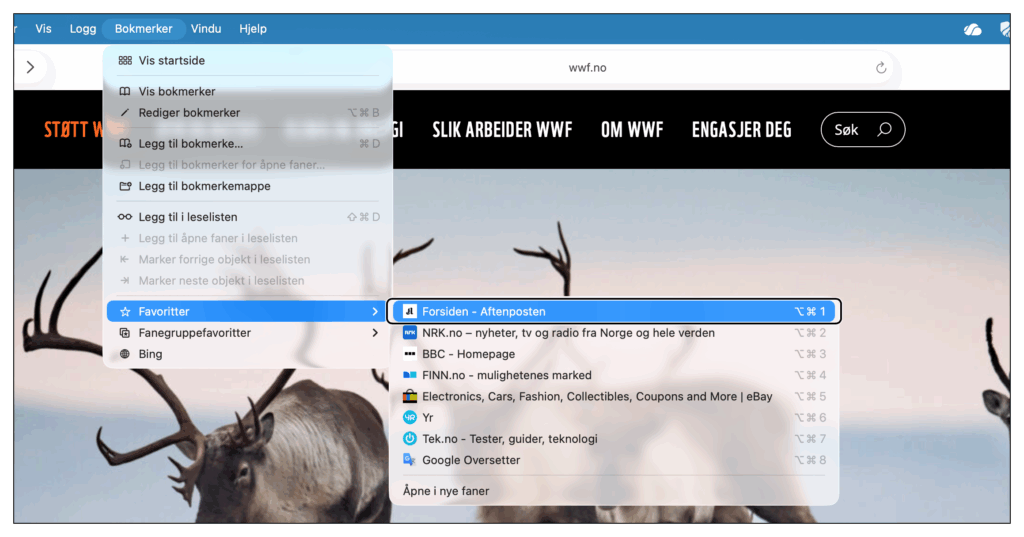Expand the Fanegruppefavoritter submenu arrow
The height and width of the screenshot is (537, 1024).
point(374,333)
